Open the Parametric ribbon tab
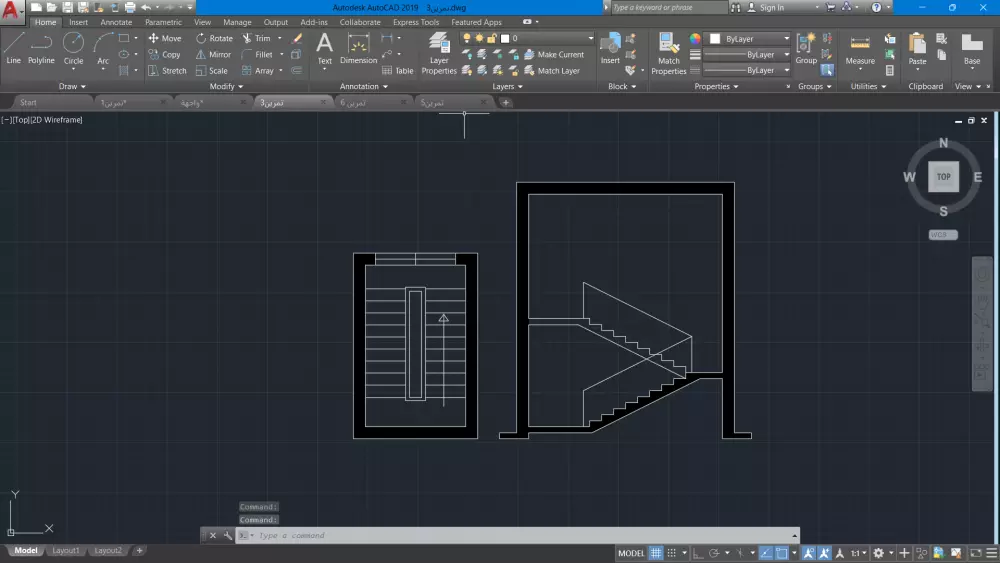The width and height of the screenshot is (1000, 563). pyautogui.click(x=163, y=22)
